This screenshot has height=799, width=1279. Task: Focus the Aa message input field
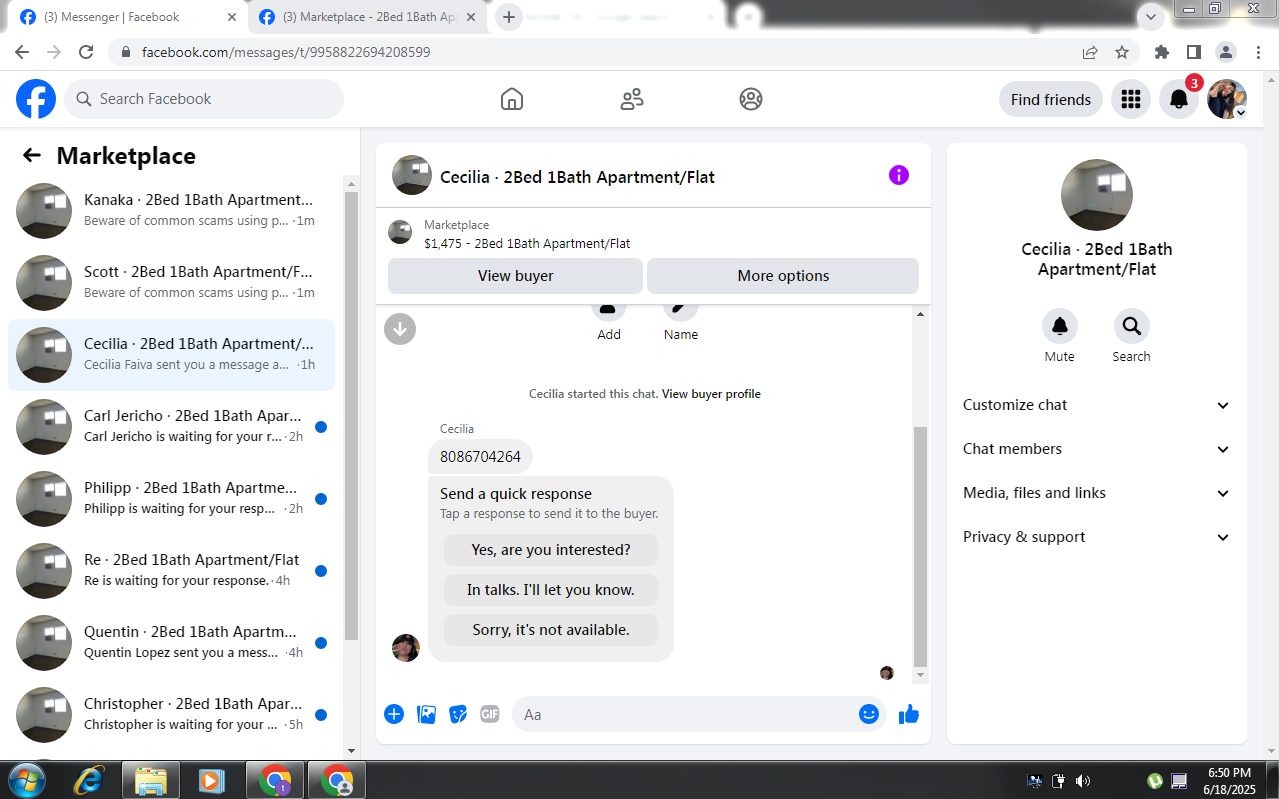[685, 714]
